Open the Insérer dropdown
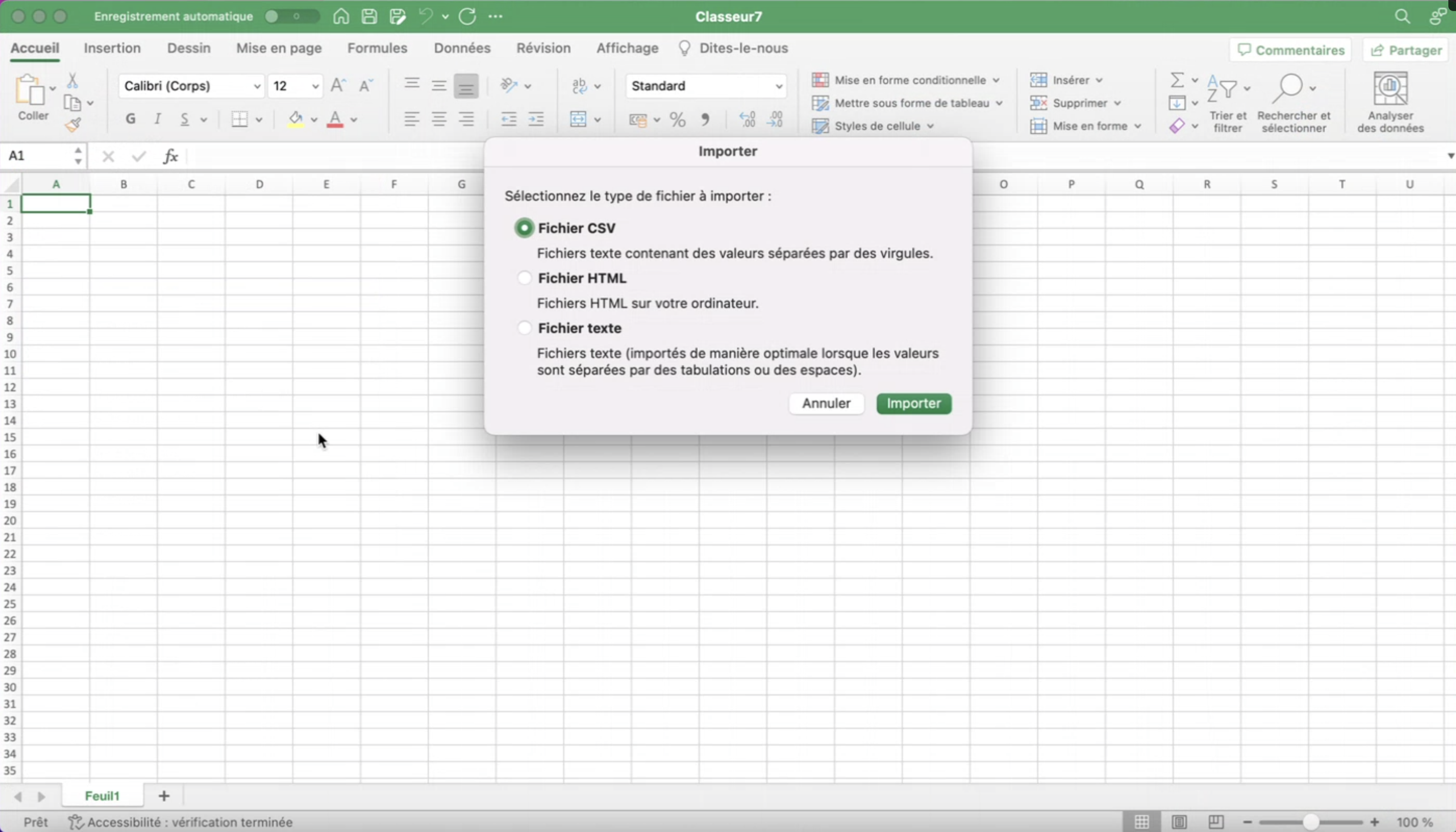Image resolution: width=1456 pixels, height=832 pixels. 1066,80
